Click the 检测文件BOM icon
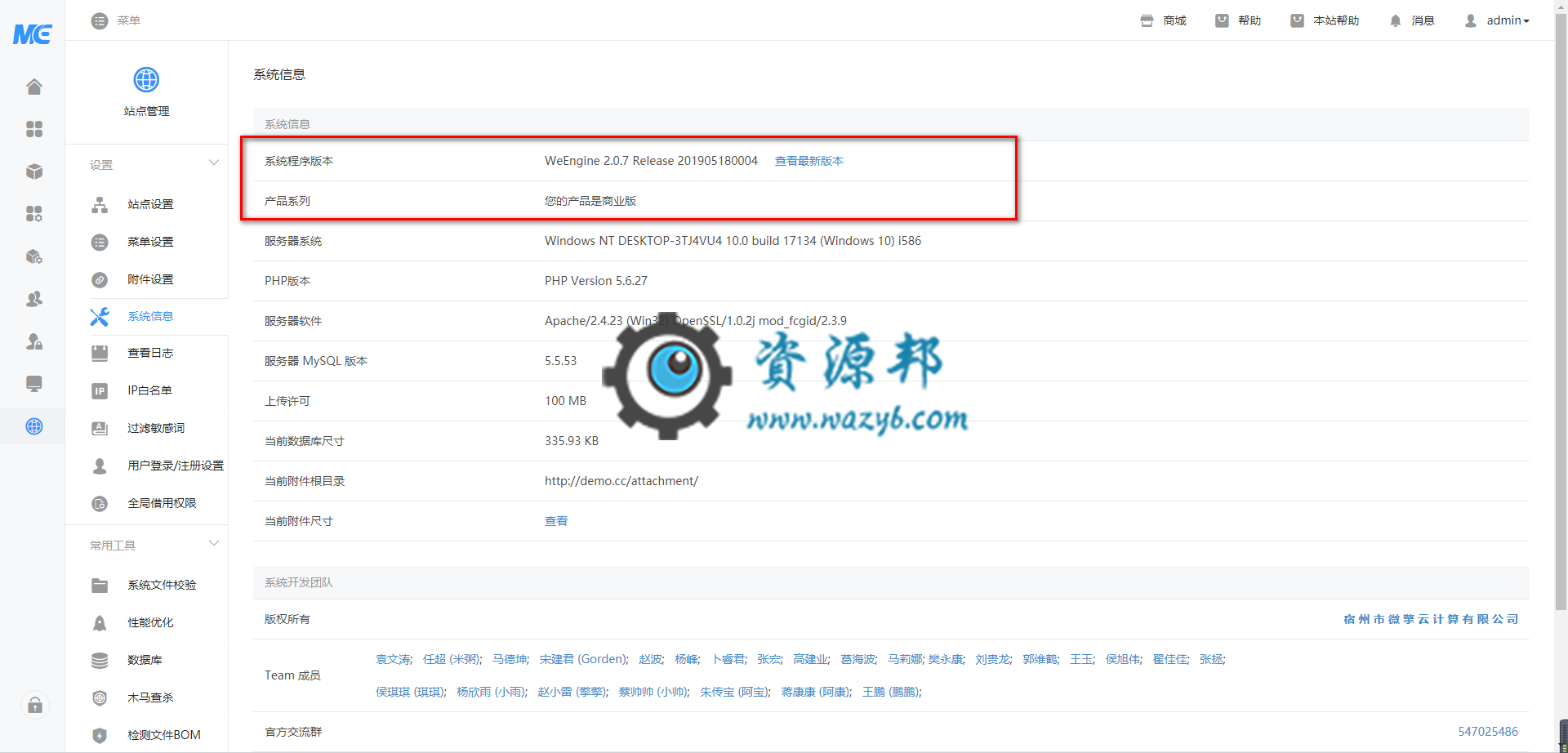The image size is (1568, 753). (x=100, y=736)
